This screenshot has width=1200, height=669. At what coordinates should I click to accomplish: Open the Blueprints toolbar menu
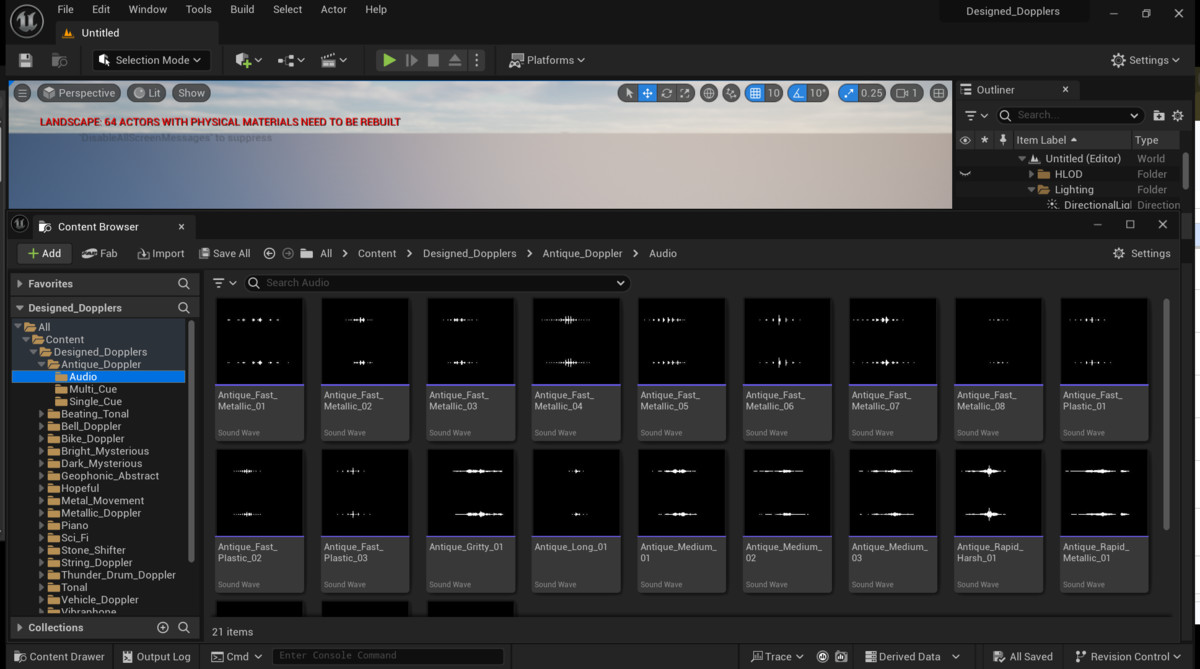(291, 60)
